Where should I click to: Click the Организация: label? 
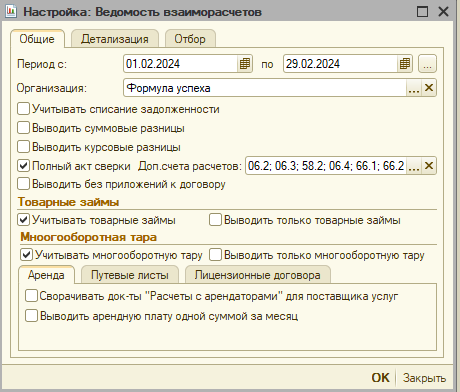[52, 88]
